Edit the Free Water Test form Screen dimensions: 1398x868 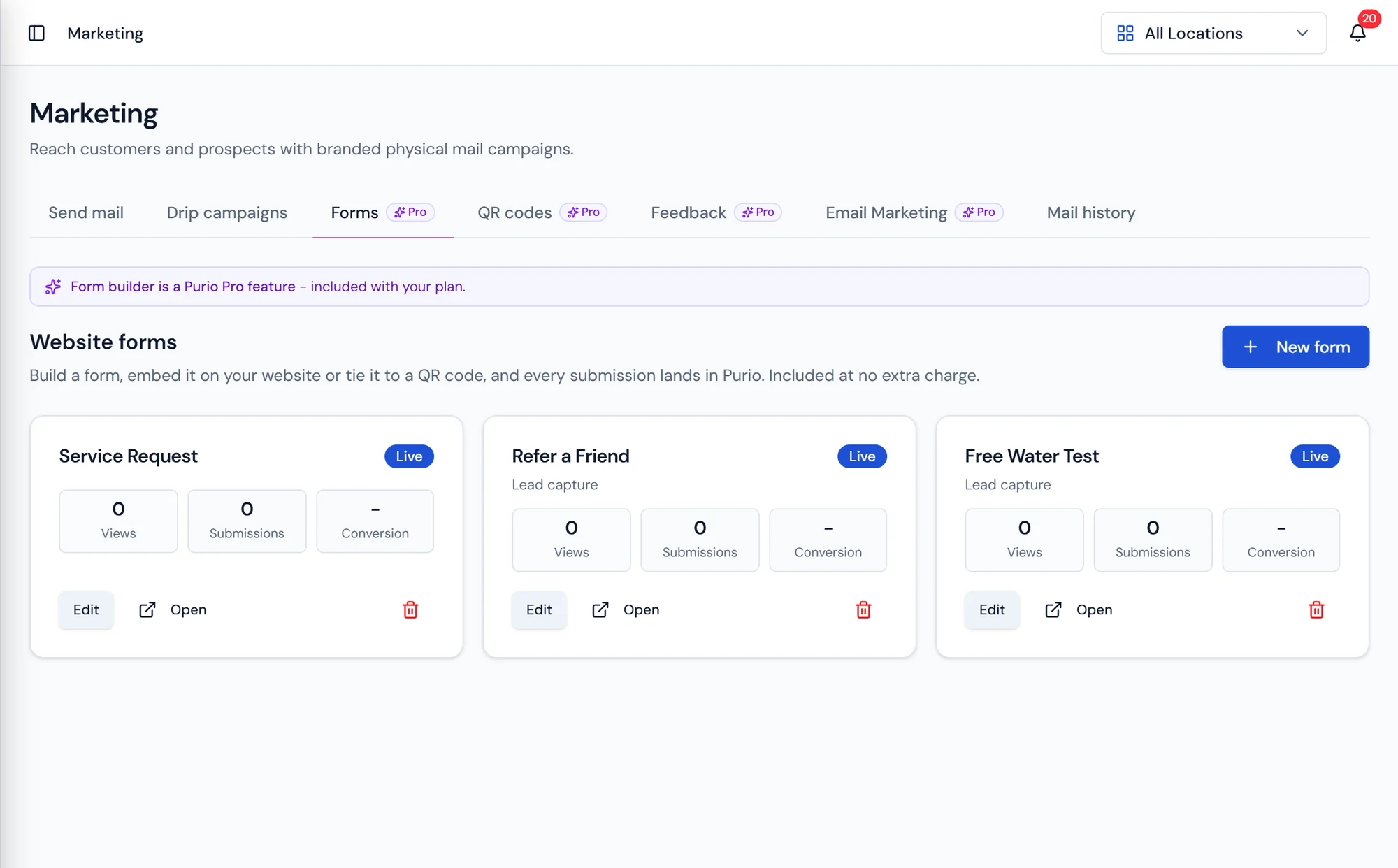[x=992, y=609]
